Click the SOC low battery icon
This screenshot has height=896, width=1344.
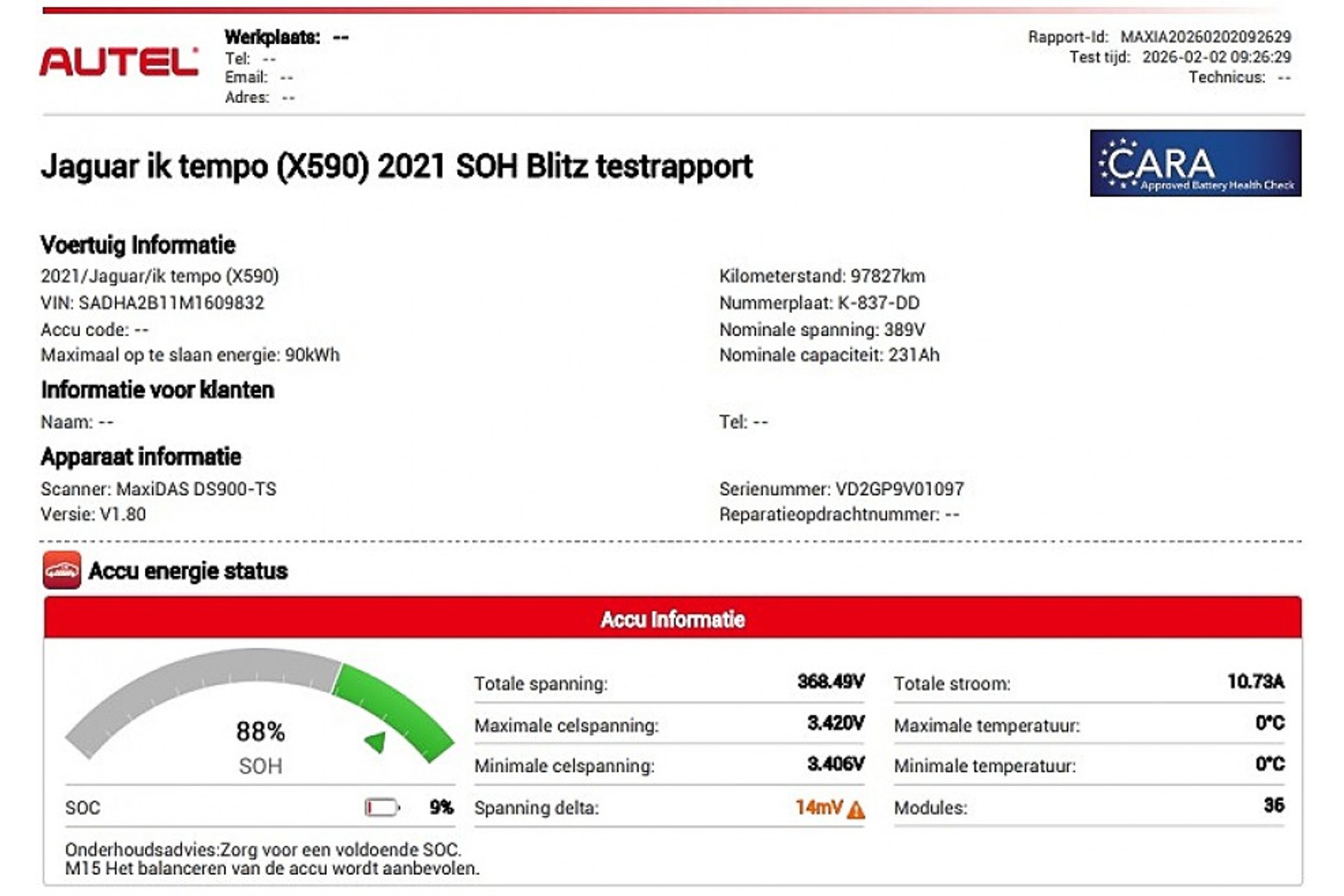pyautogui.click(x=381, y=808)
